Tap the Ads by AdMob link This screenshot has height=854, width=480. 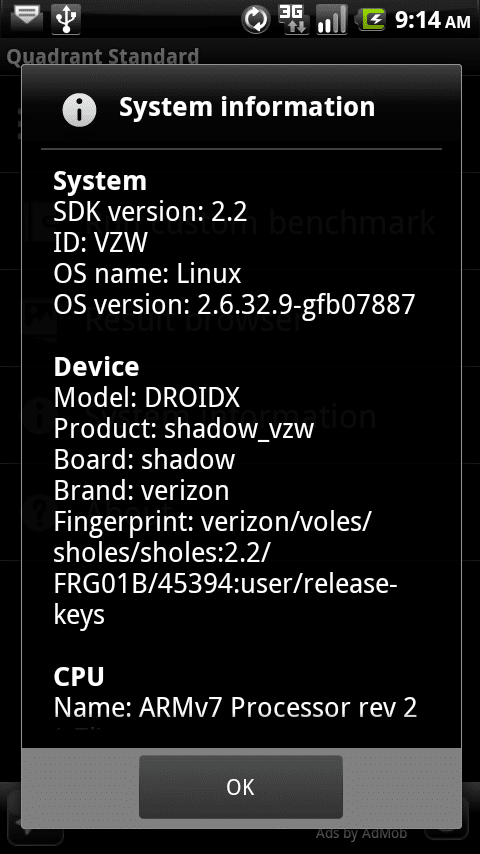361,833
